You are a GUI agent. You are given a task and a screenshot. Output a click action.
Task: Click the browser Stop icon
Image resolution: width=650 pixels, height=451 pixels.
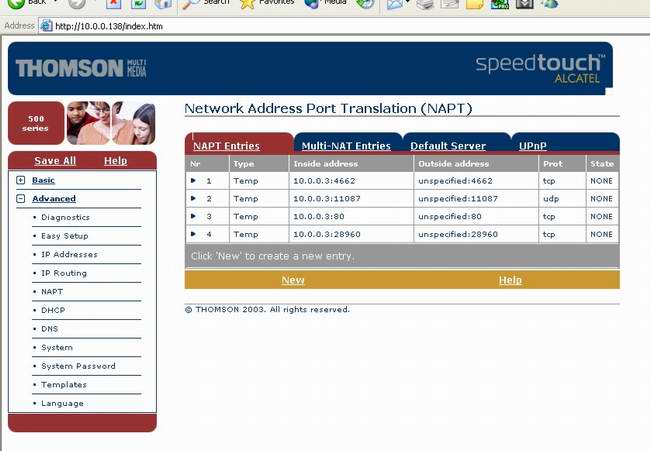(114, 4)
